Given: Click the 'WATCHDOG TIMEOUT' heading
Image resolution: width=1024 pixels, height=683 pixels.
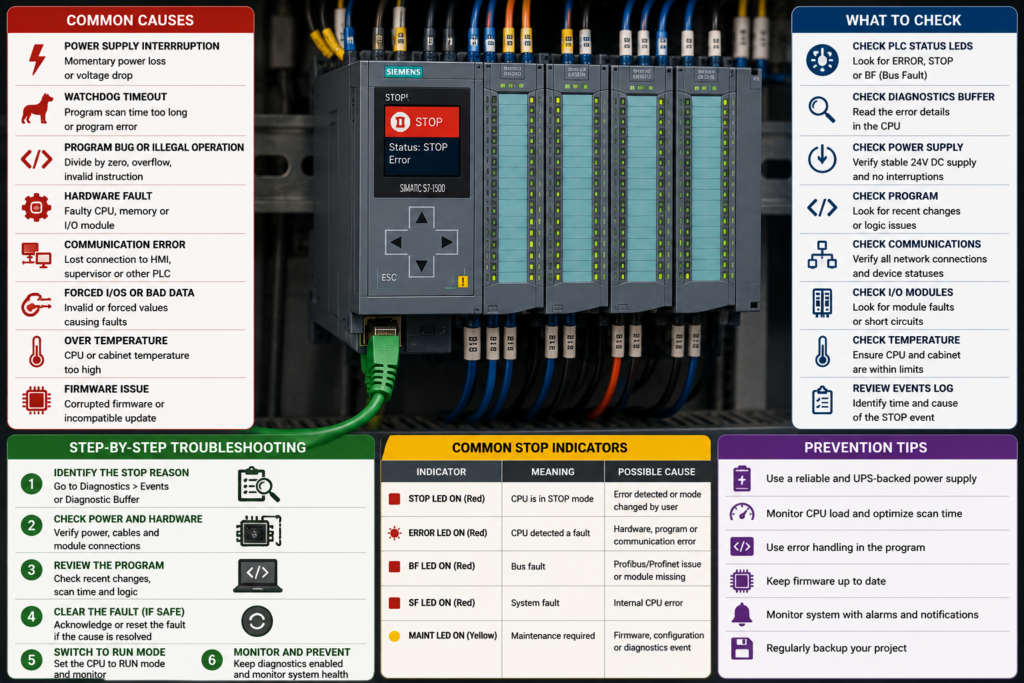Looking at the screenshot, I should click(x=116, y=97).
